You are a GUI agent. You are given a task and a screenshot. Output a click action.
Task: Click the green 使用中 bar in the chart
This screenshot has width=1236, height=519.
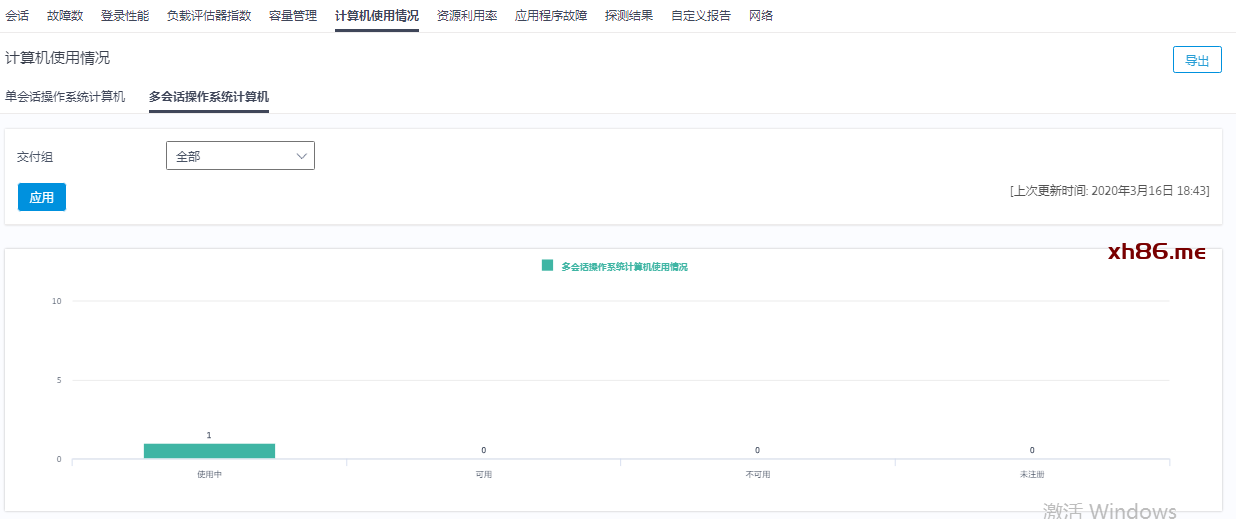[209, 451]
